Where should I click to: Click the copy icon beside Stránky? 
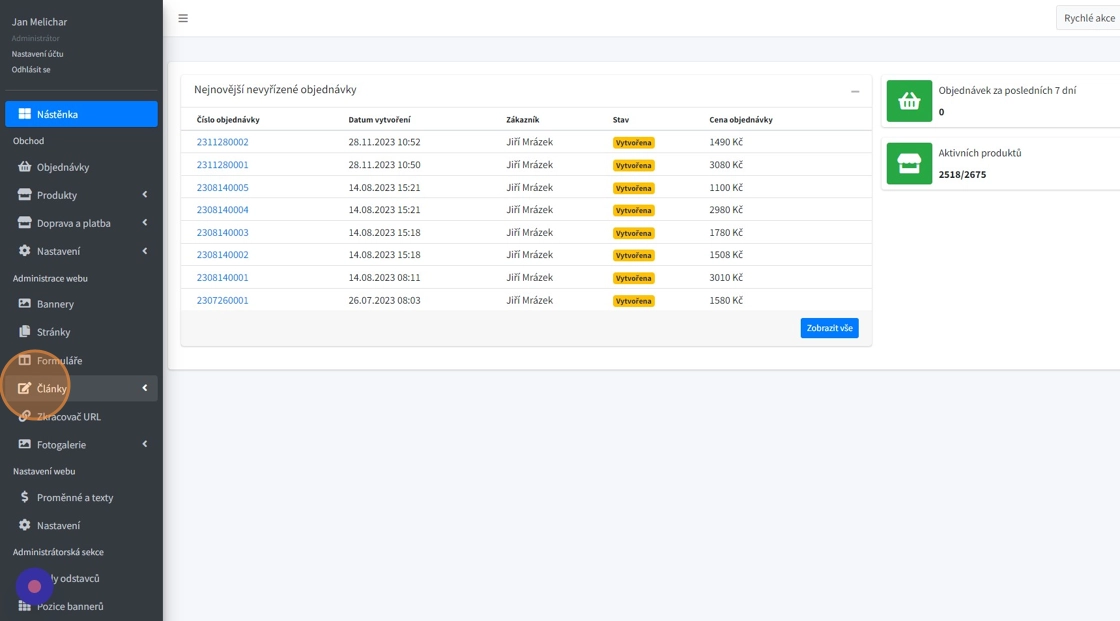tap(25, 332)
